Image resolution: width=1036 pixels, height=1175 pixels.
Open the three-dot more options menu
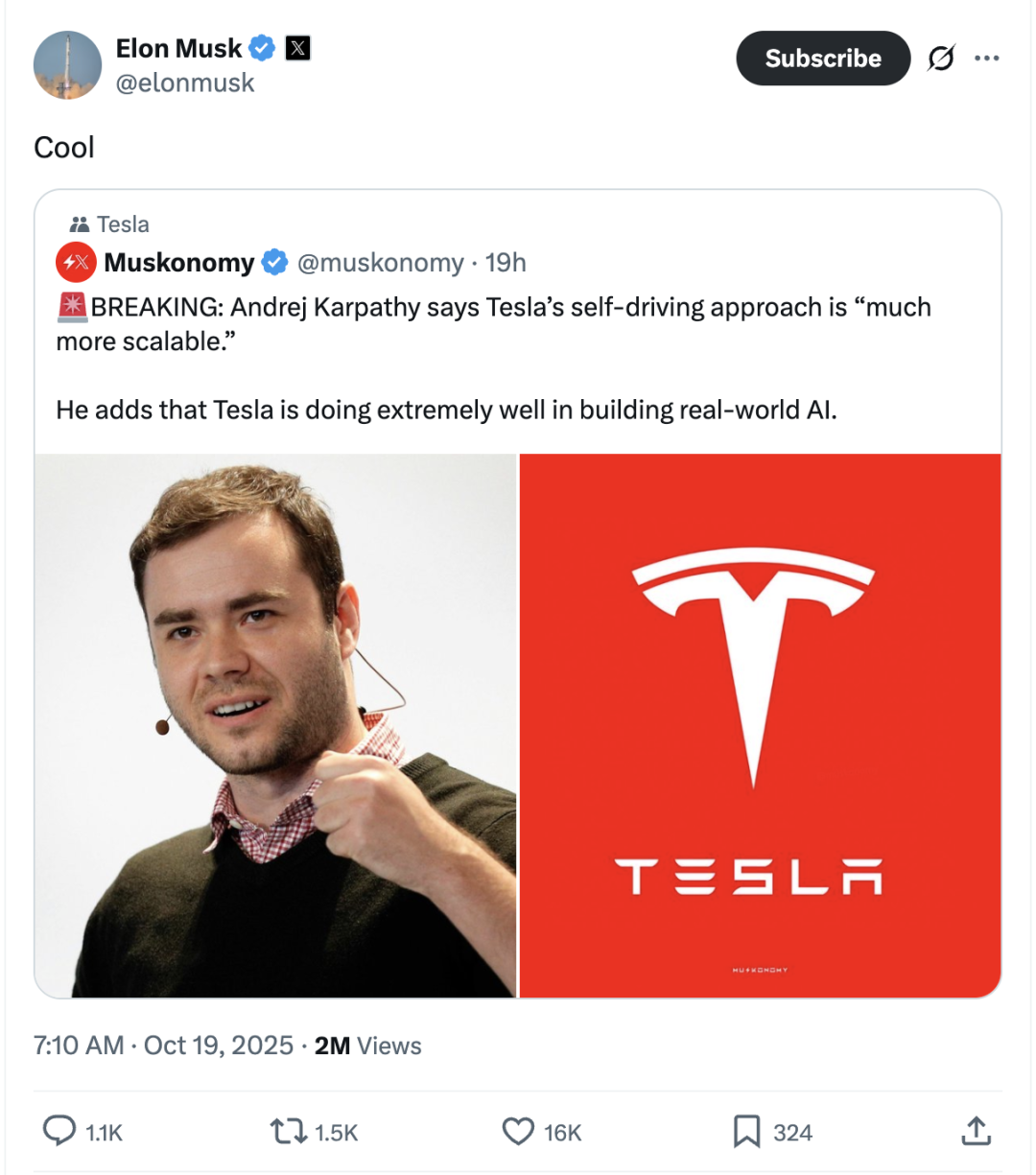pyautogui.click(x=986, y=59)
